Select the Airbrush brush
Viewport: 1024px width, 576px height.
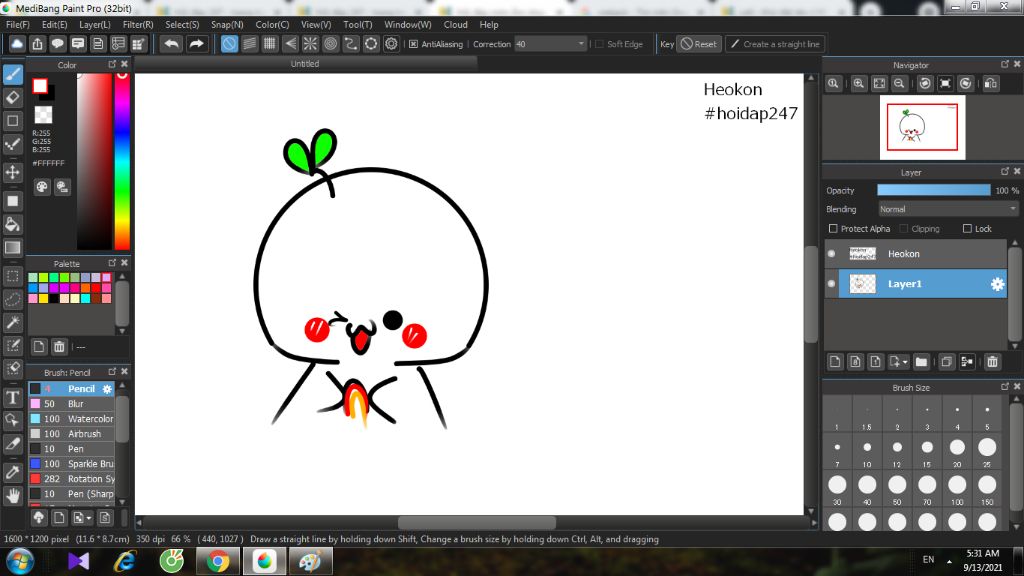tap(72, 434)
